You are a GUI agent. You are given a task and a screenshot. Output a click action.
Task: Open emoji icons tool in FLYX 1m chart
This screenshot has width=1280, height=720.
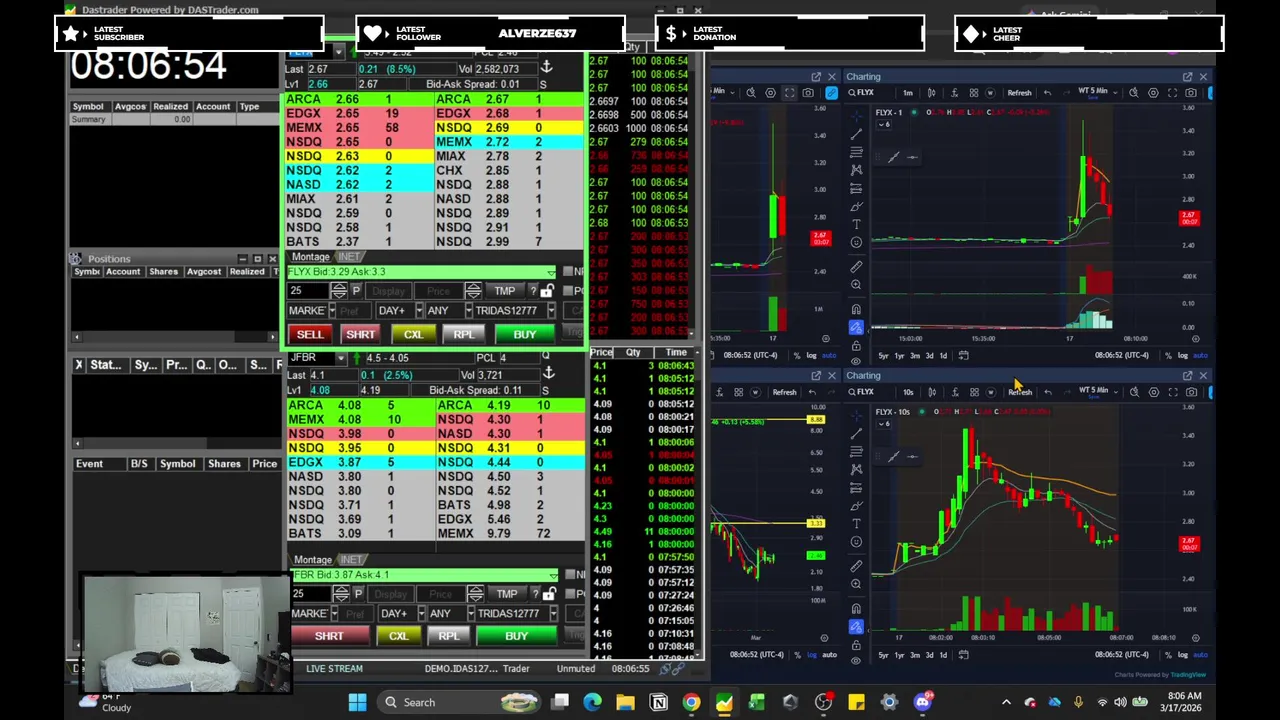point(856,243)
